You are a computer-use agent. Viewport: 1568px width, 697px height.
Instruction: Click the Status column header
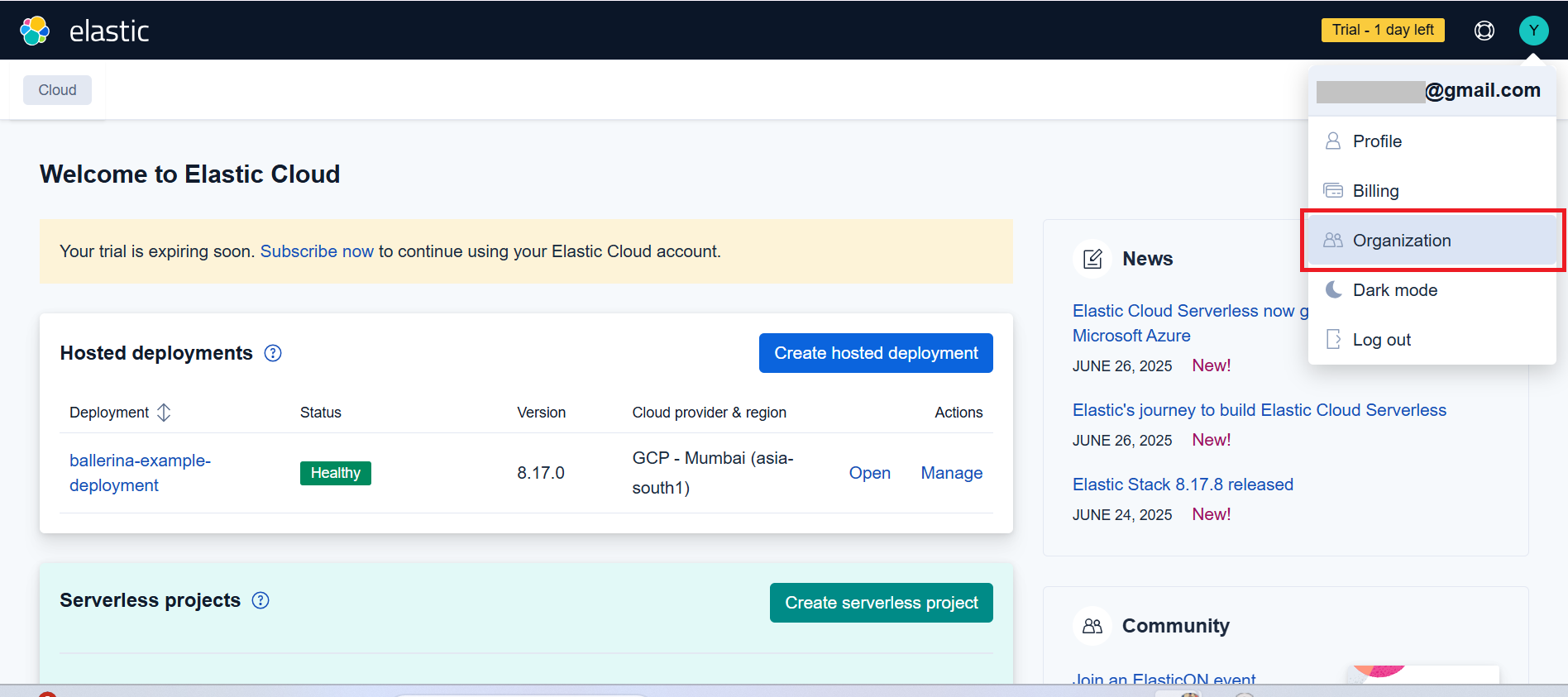(321, 413)
